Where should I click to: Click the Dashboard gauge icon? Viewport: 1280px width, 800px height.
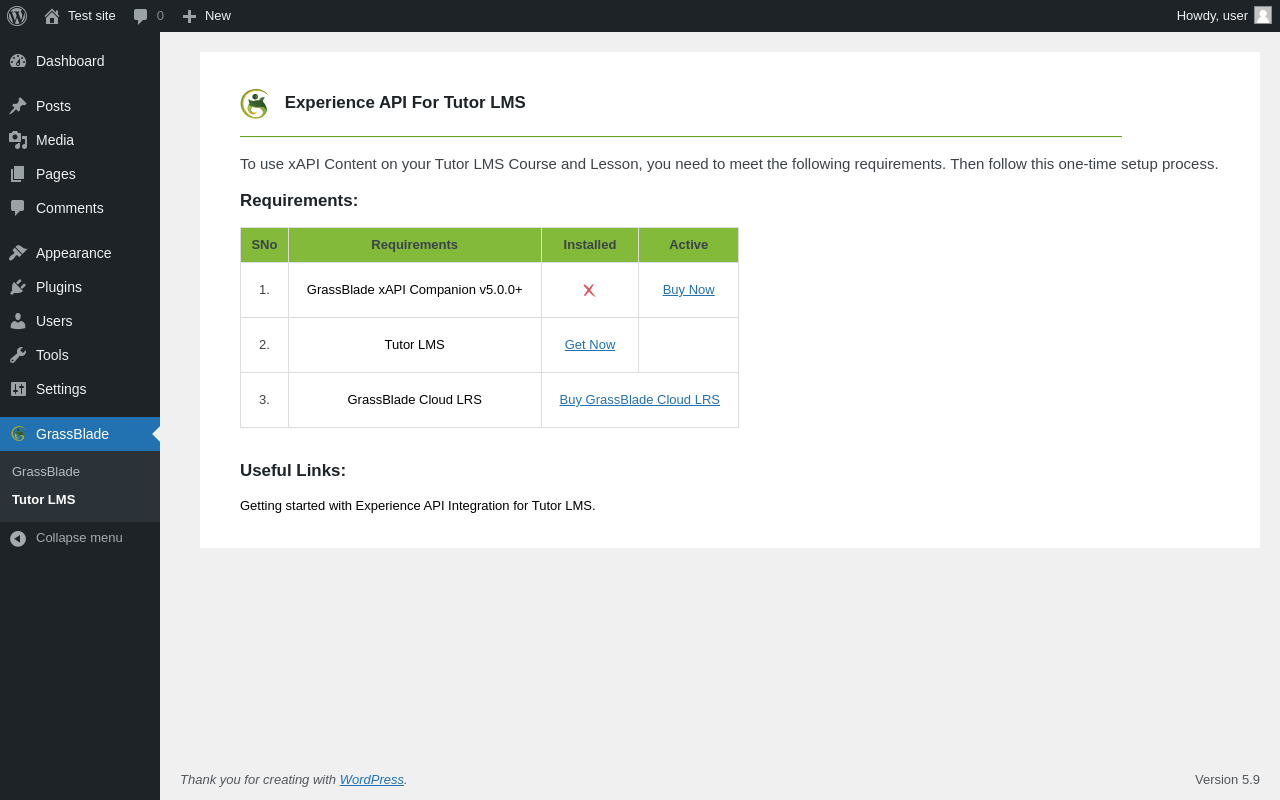point(18,61)
